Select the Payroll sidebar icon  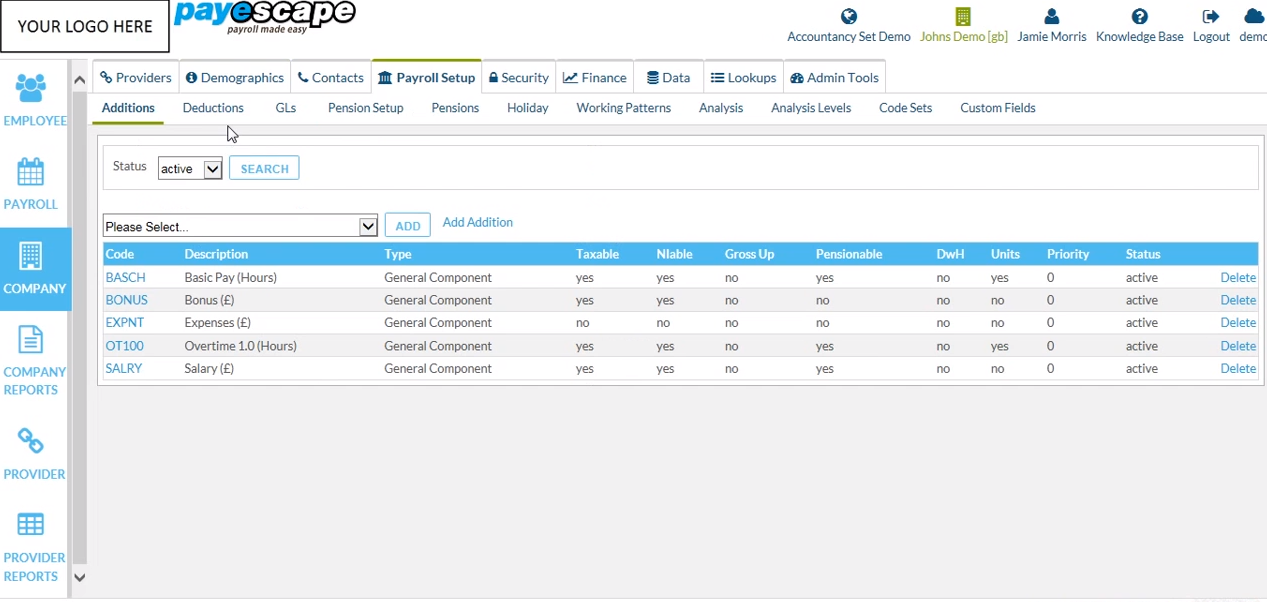coord(30,182)
